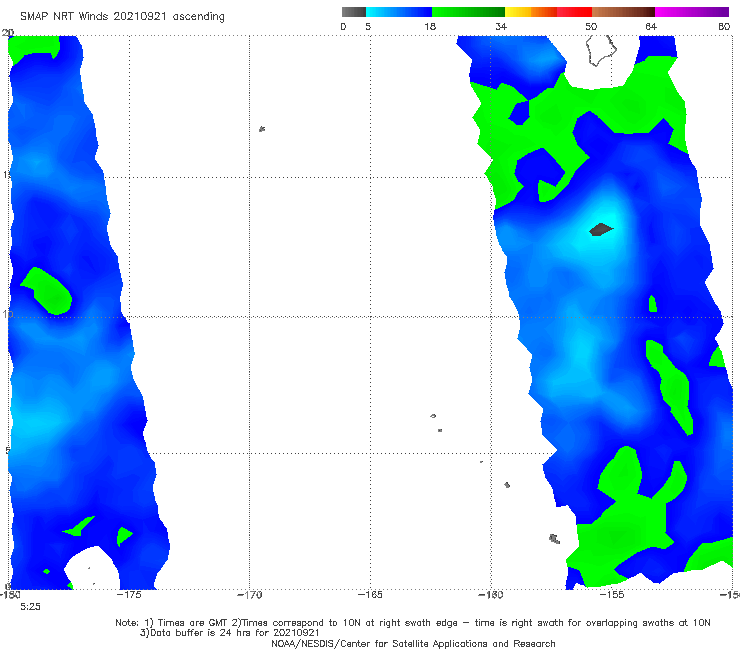Image resolution: width=740 pixels, height=650 pixels.
Task: Click the longitude label '-175'
Action: pyautogui.click(x=129, y=595)
